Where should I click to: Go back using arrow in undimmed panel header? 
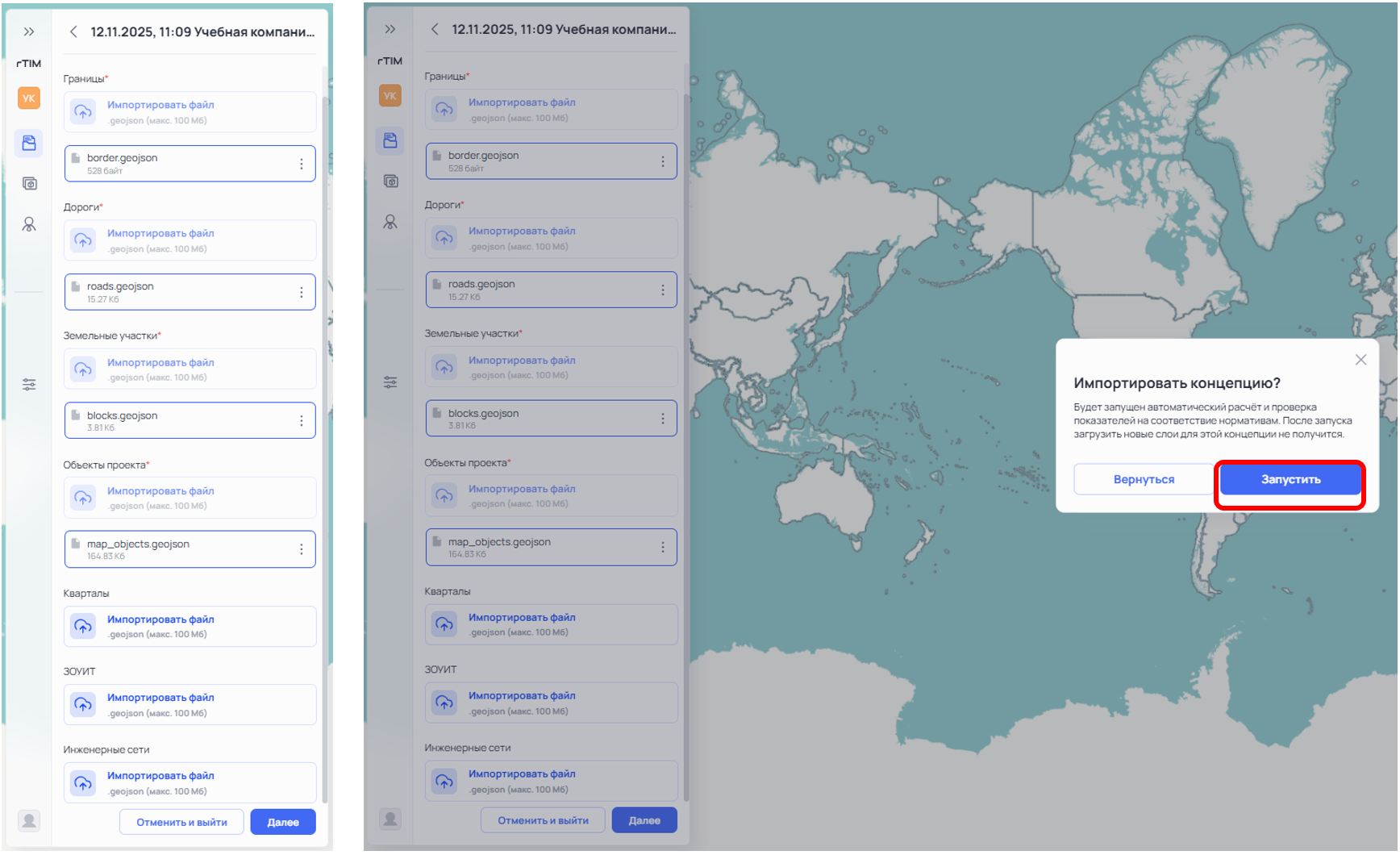coord(73,32)
